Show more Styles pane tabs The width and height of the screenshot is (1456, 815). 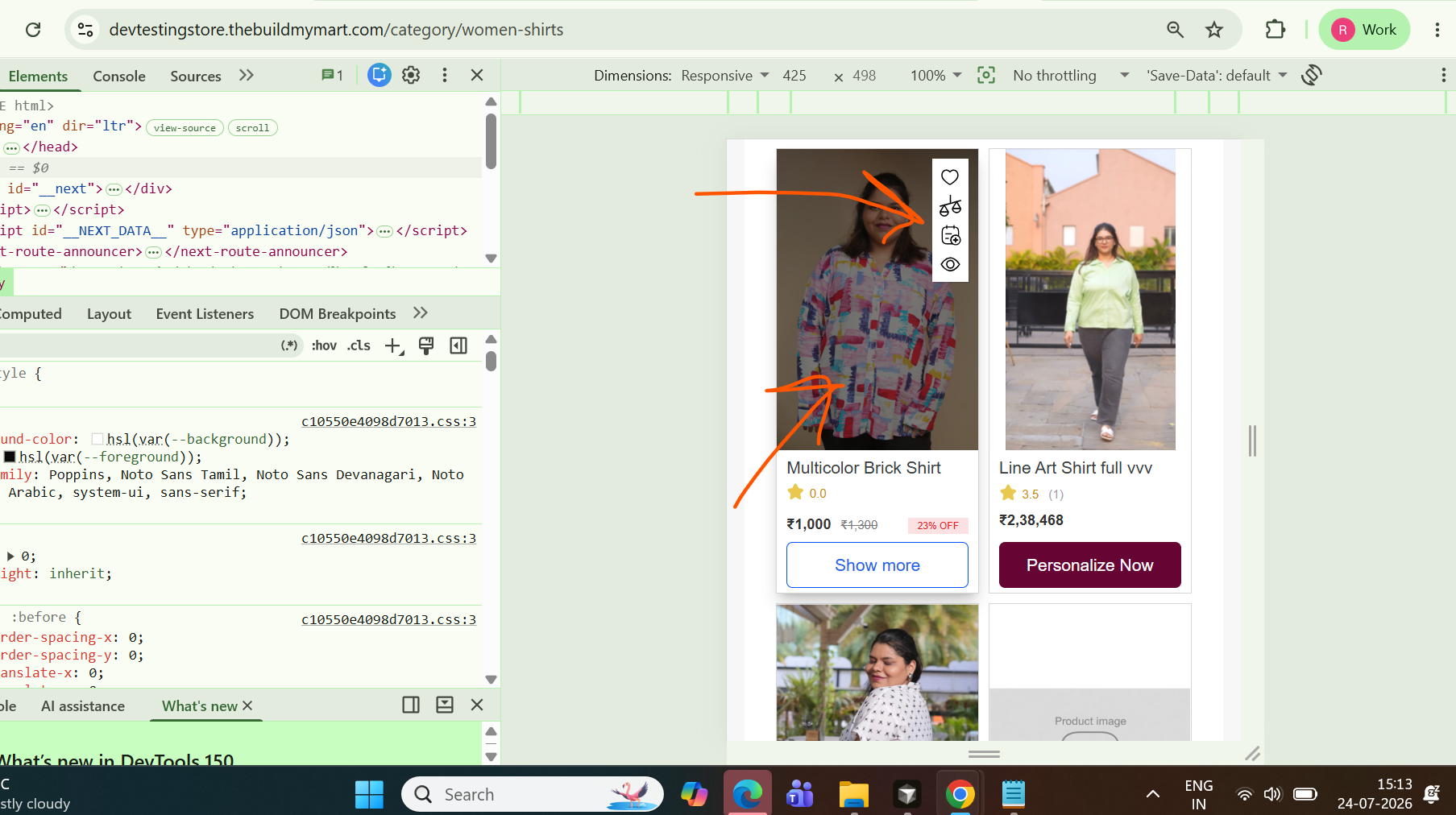tap(420, 312)
